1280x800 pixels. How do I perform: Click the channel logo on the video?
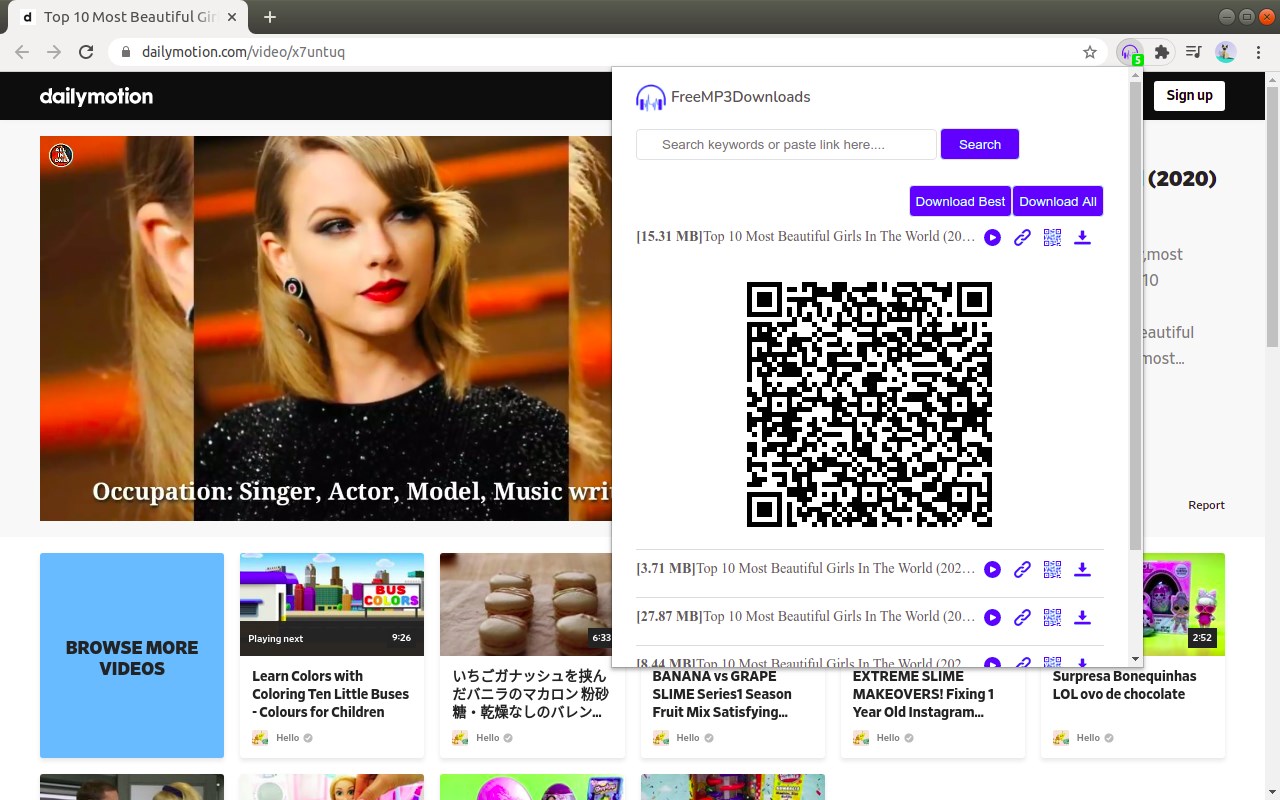[61, 155]
